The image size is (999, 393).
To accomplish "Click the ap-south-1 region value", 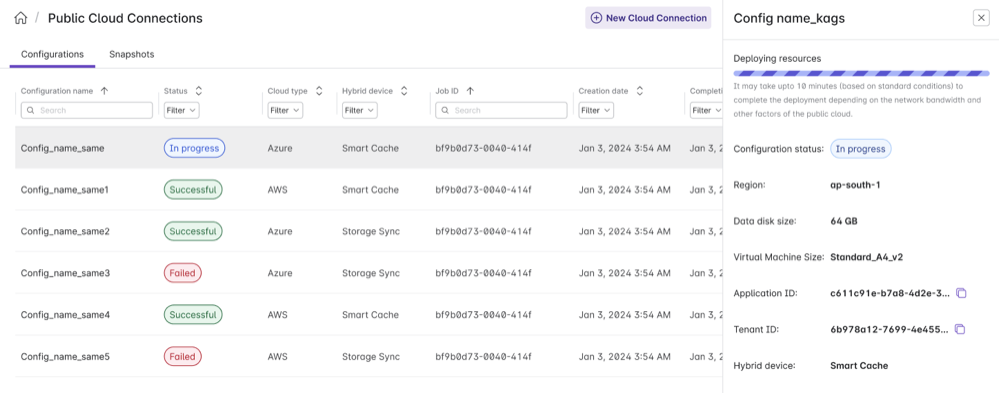I will 856,185.
